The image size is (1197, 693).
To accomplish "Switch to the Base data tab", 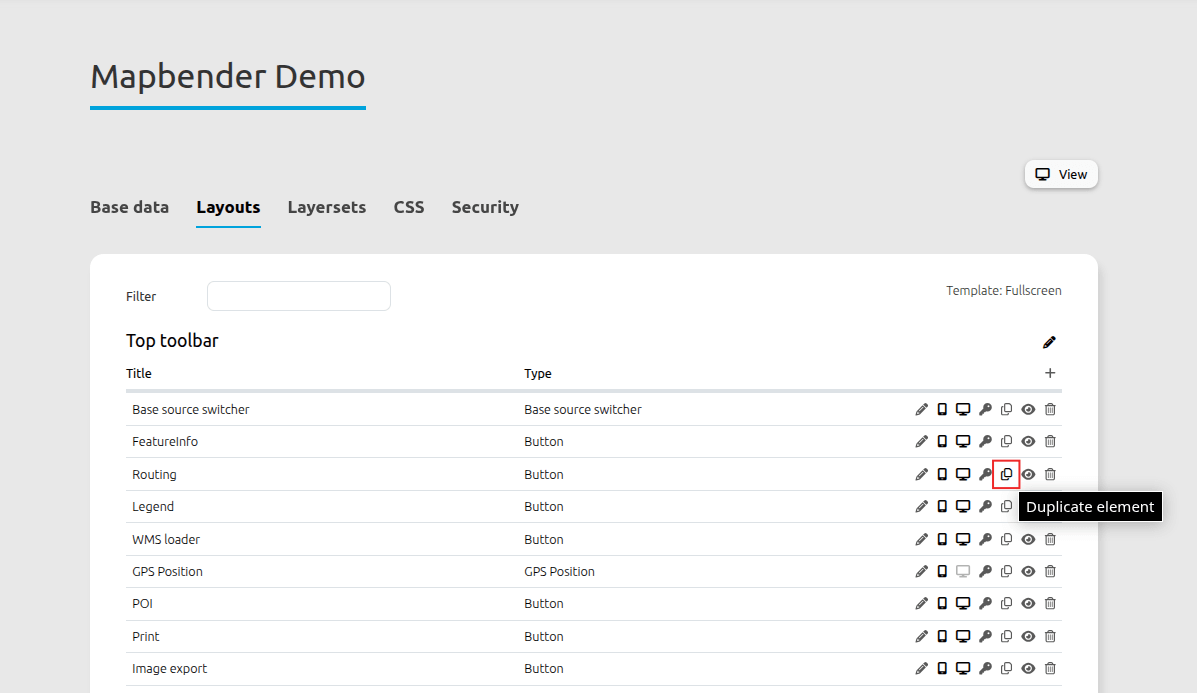I will click(x=129, y=208).
